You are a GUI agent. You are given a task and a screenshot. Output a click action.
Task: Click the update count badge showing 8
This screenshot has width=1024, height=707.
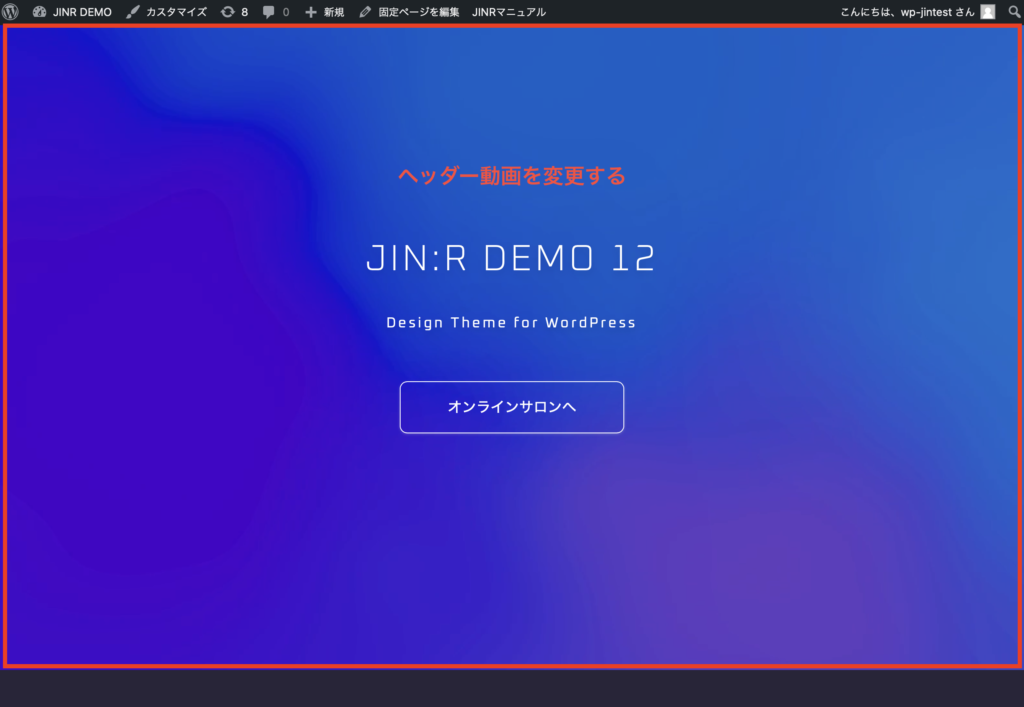[243, 12]
